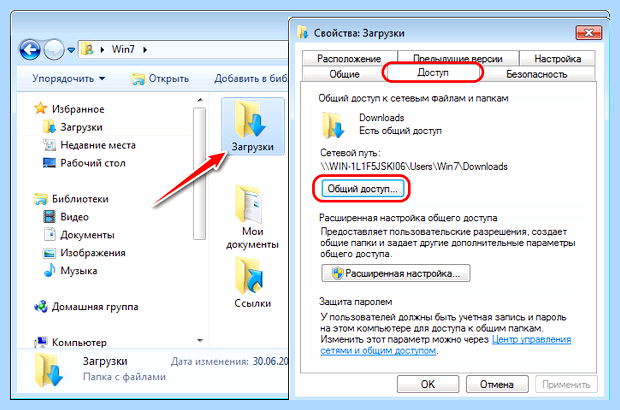This screenshot has width=620, height=410.
Task: Click the user folder icon in address bar
Action: tap(88, 49)
